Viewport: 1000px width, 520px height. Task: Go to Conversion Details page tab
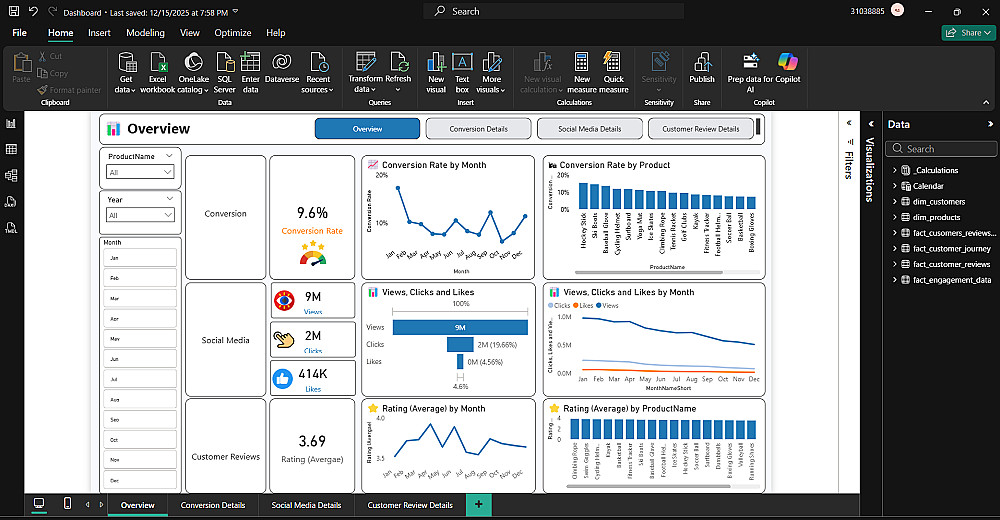(x=213, y=505)
